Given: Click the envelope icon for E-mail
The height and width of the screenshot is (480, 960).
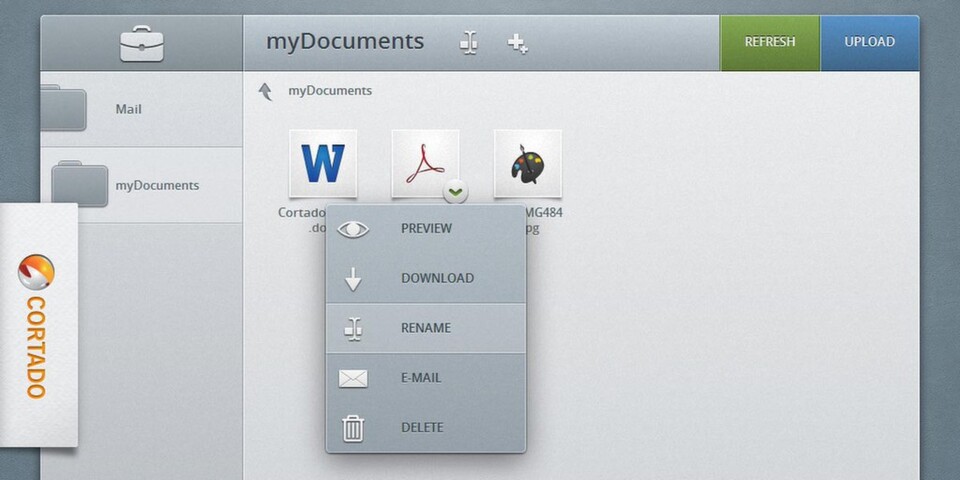Looking at the screenshot, I should (x=353, y=378).
